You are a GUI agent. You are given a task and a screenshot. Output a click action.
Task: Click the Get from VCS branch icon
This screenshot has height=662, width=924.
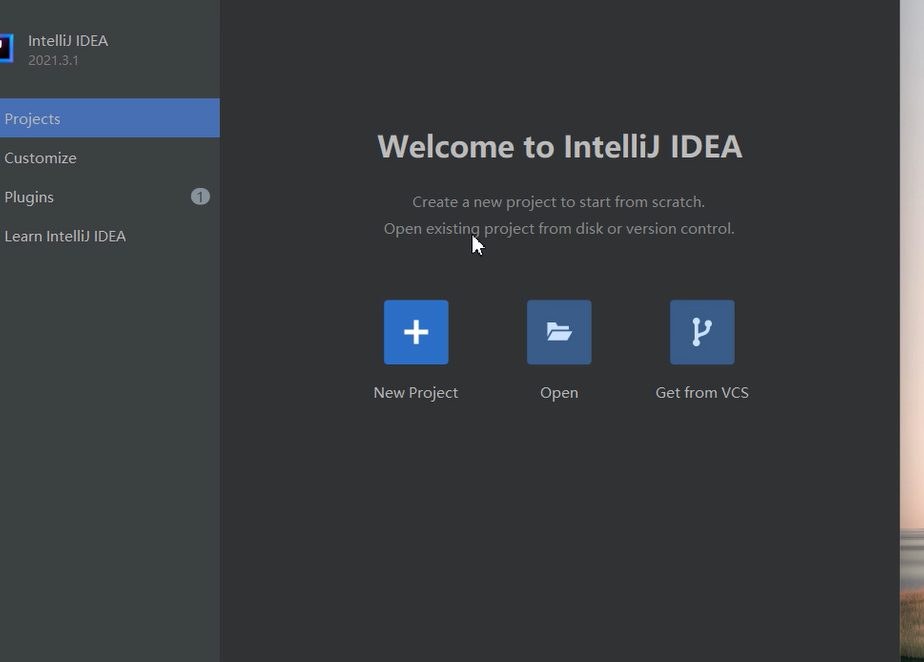click(x=702, y=332)
